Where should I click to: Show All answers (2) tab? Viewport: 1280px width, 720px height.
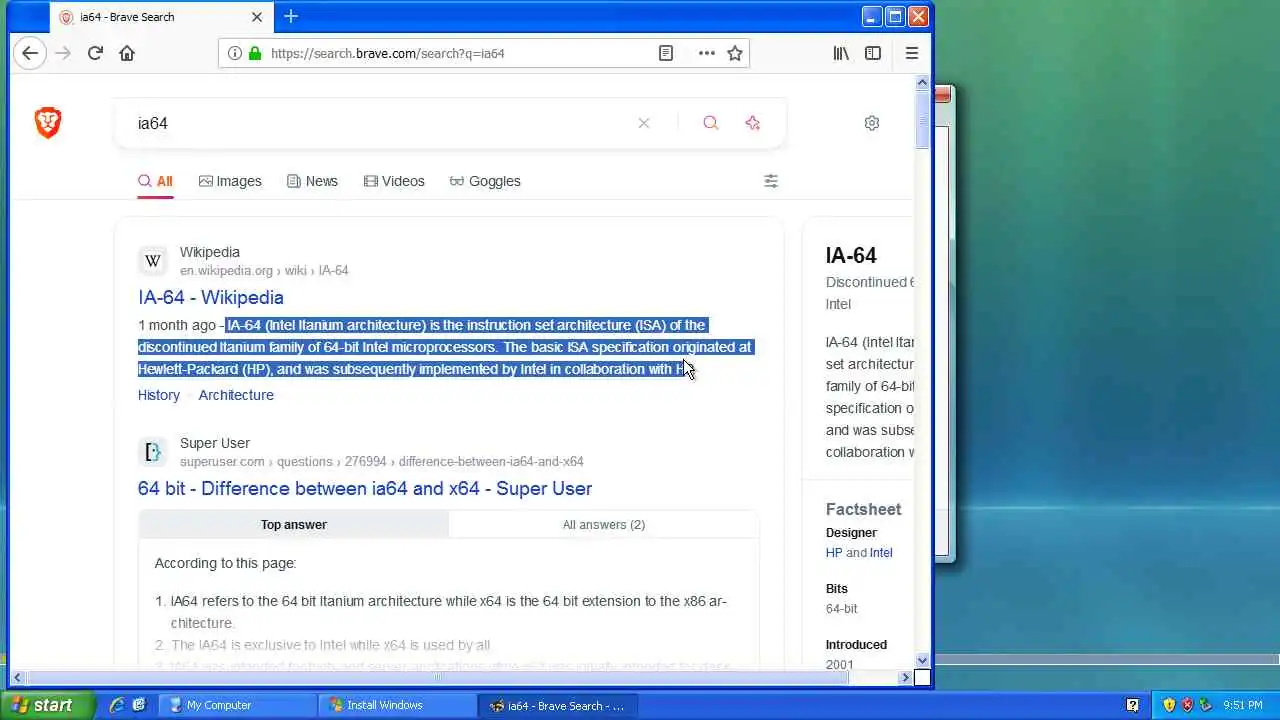pyautogui.click(x=604, y=524)
